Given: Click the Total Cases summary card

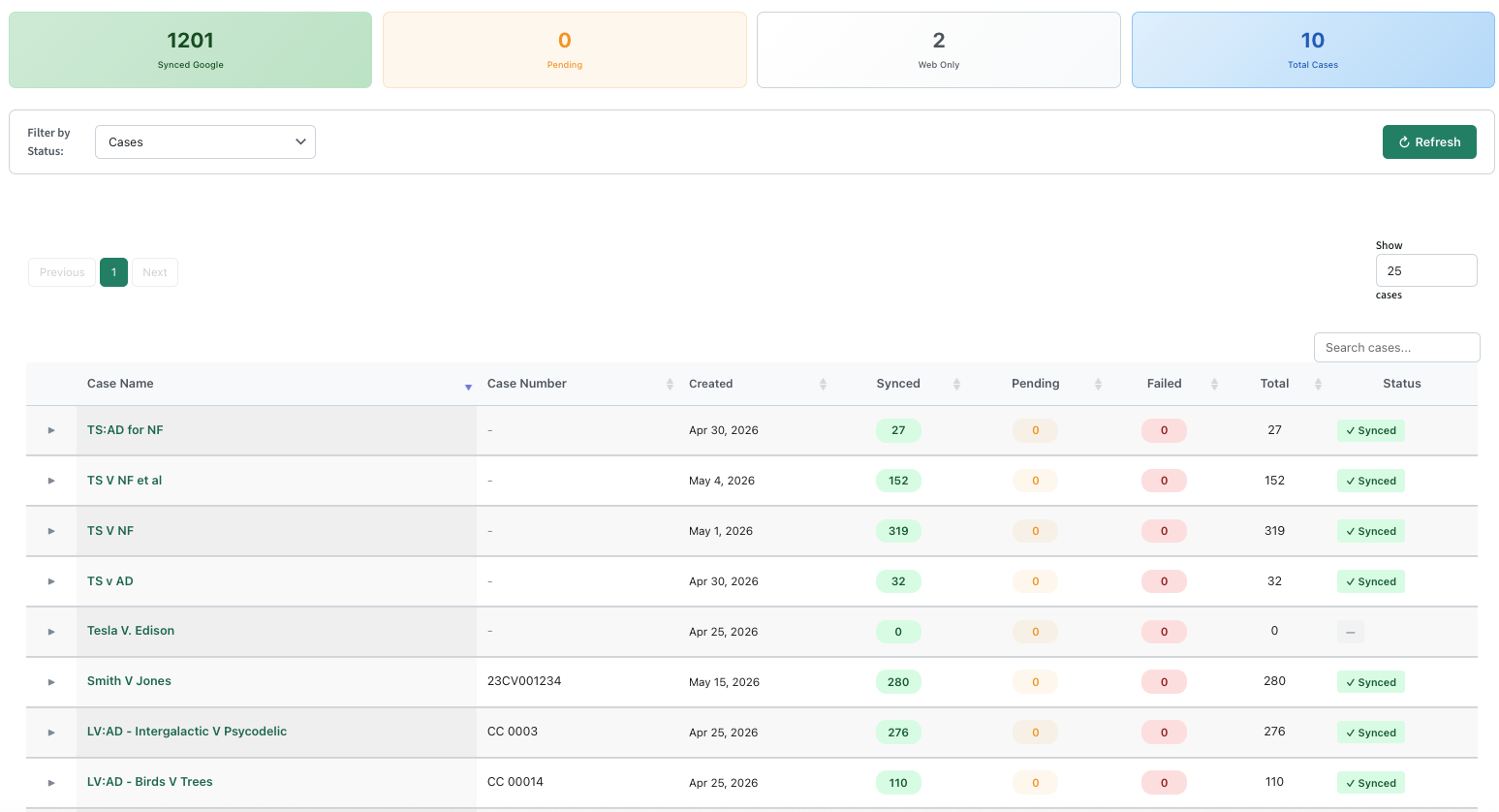Looking at the screenshot, I should click(x=1313, y=49).
